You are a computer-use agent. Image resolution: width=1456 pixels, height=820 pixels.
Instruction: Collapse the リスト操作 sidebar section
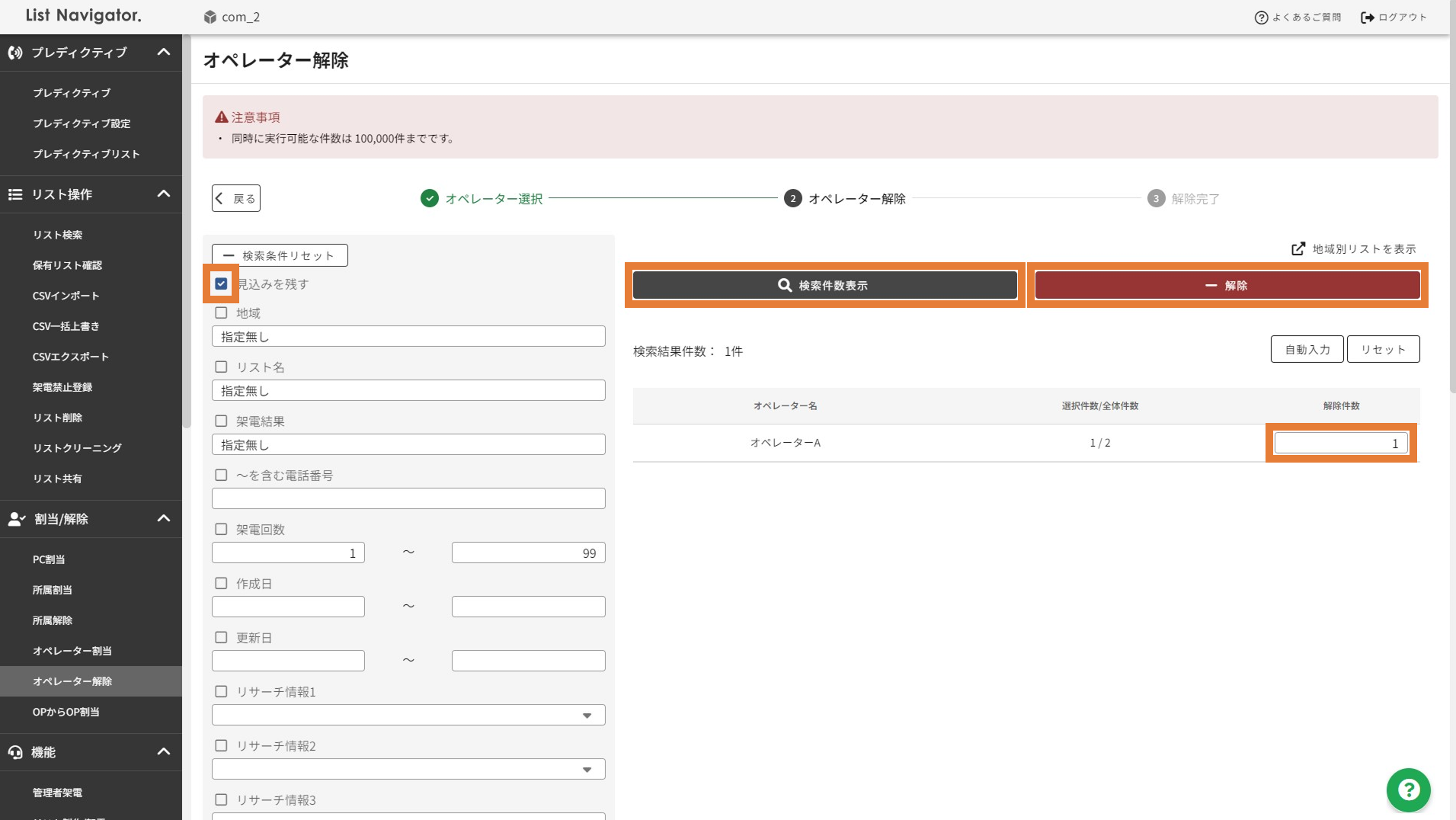pos(163,194)
